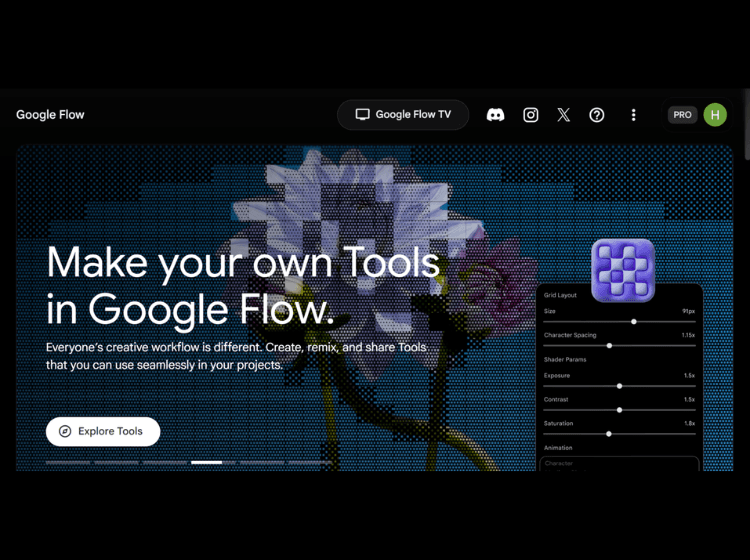Click the "Everyone's creative workflow" description text

pyautogui.click(x=237, y=356)
